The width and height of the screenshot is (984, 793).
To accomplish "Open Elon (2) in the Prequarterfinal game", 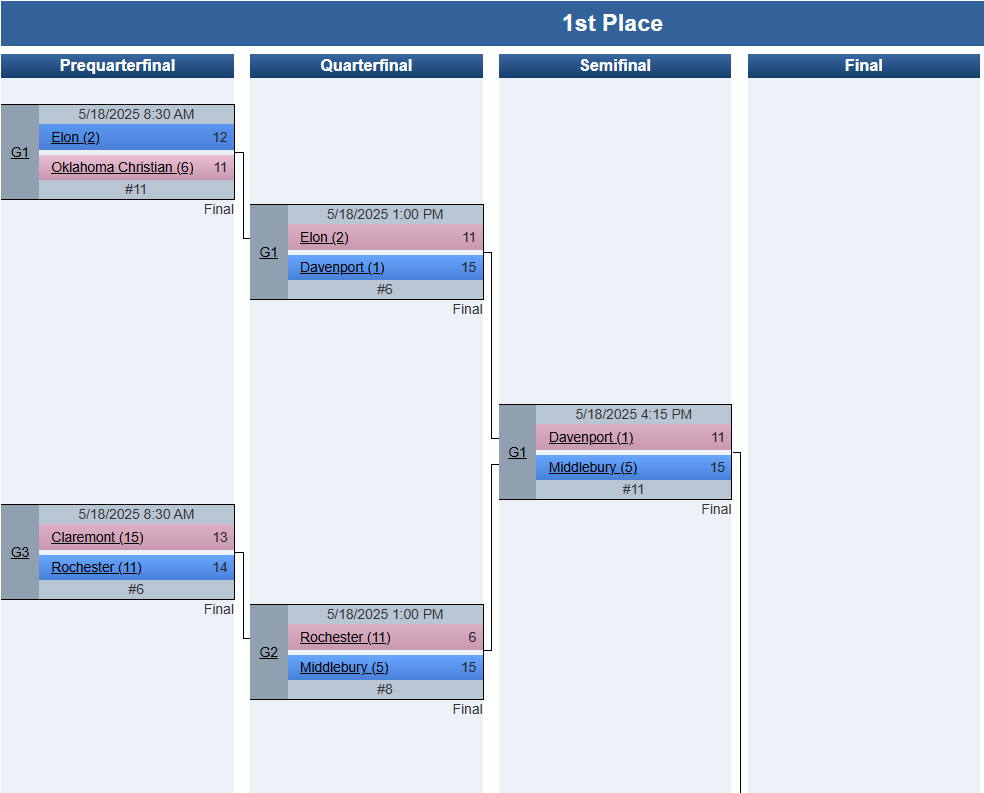I will 75,137.
